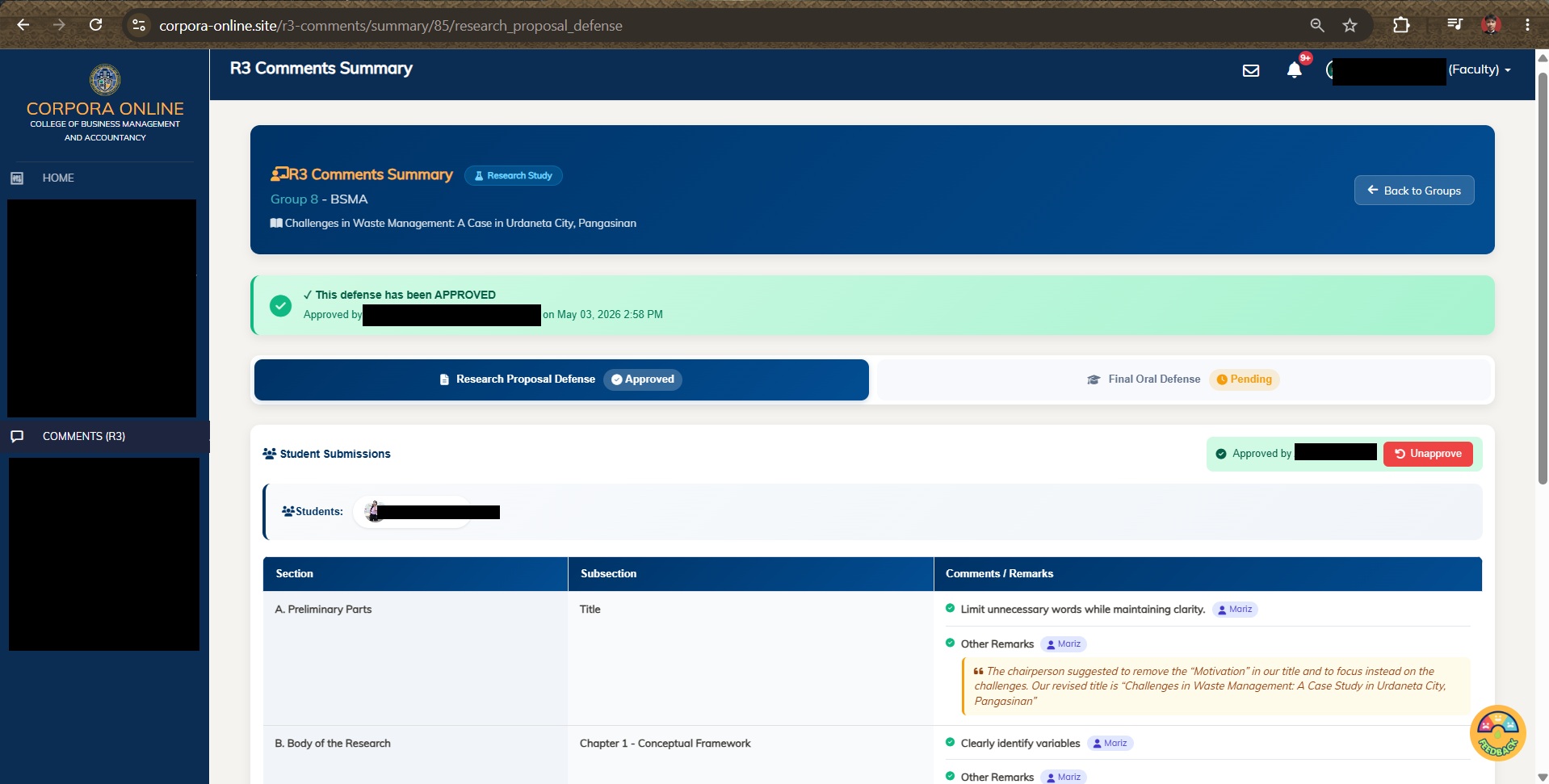The height and width of the screenshot is (784, 1549).
Task: Open the Faculty account dropdown
Action: pos(1479,69)
